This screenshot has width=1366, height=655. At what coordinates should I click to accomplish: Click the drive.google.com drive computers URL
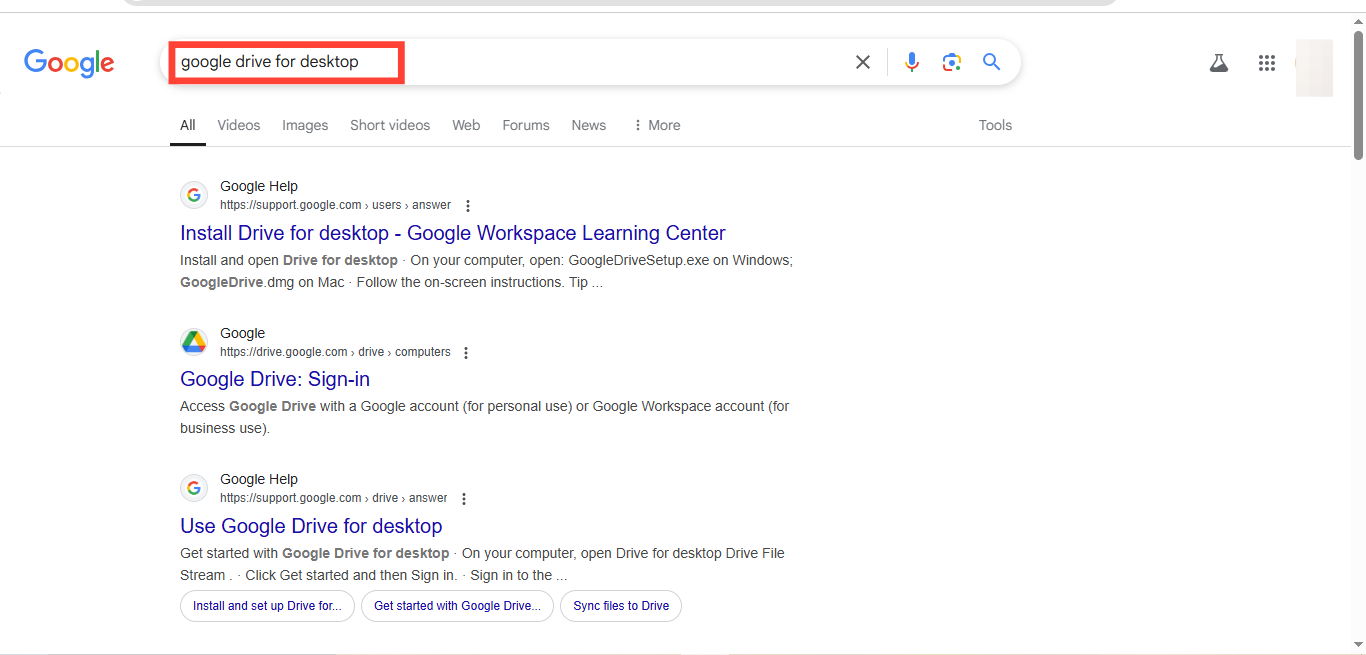coord(335,352)
